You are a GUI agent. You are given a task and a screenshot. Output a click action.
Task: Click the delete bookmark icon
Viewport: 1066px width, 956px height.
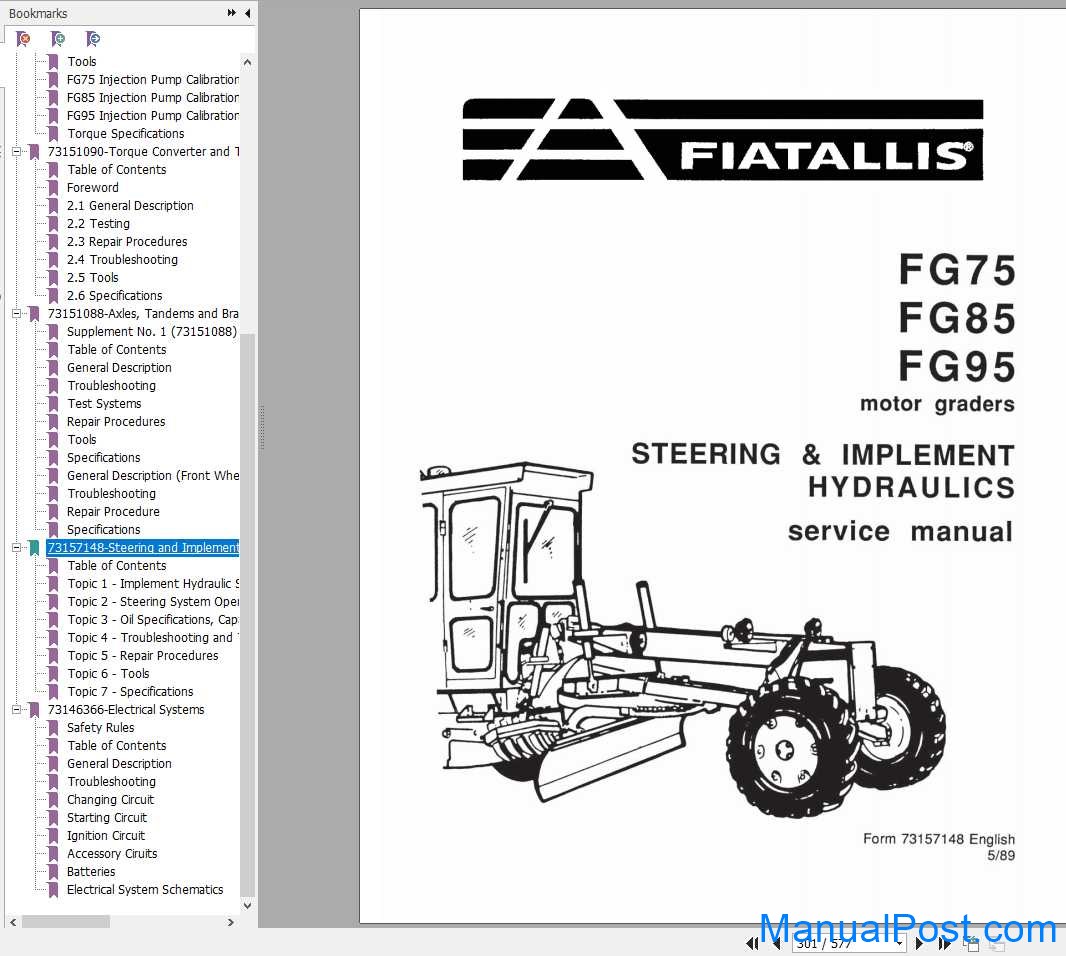[24, 39]
